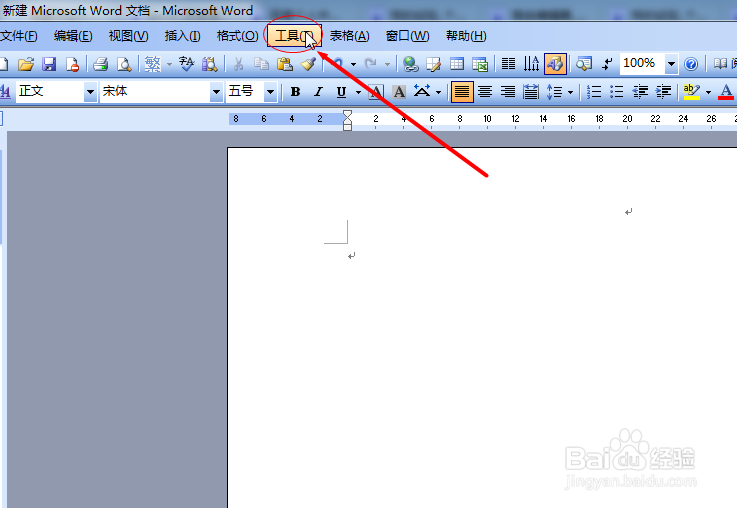Open the 格式(O) menu

point(237,36)
